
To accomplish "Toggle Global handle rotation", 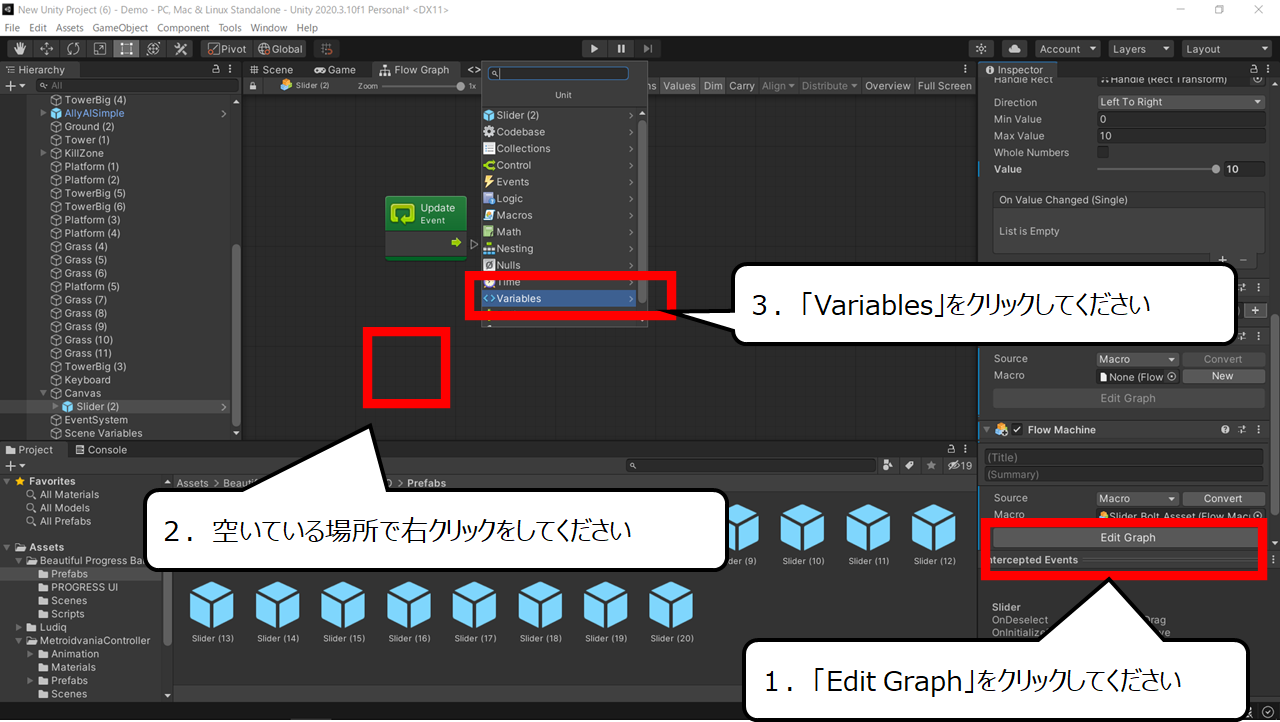I will (x=280, y=49).
